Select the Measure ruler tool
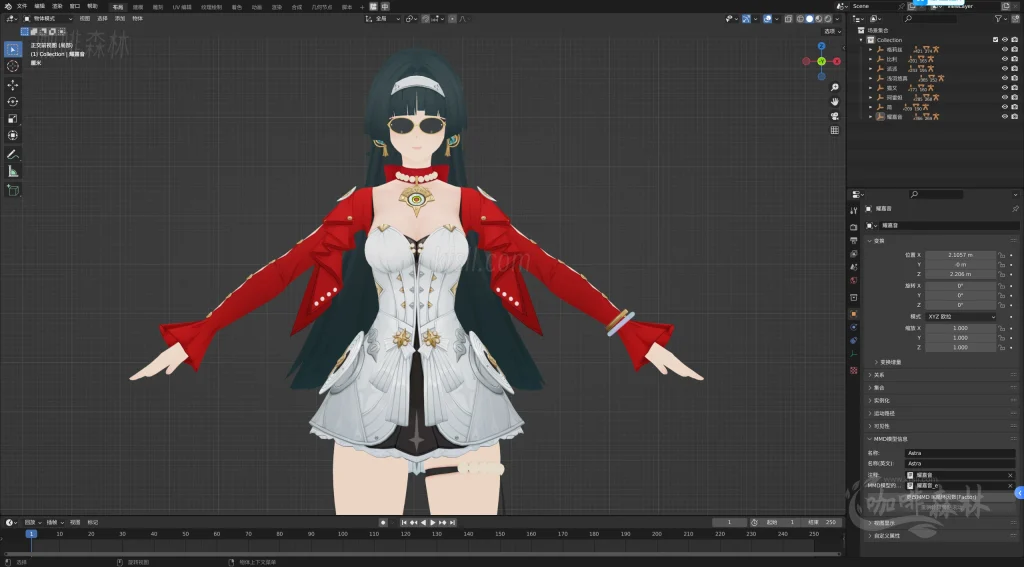The image size is (1024, 567). point(13,172)
